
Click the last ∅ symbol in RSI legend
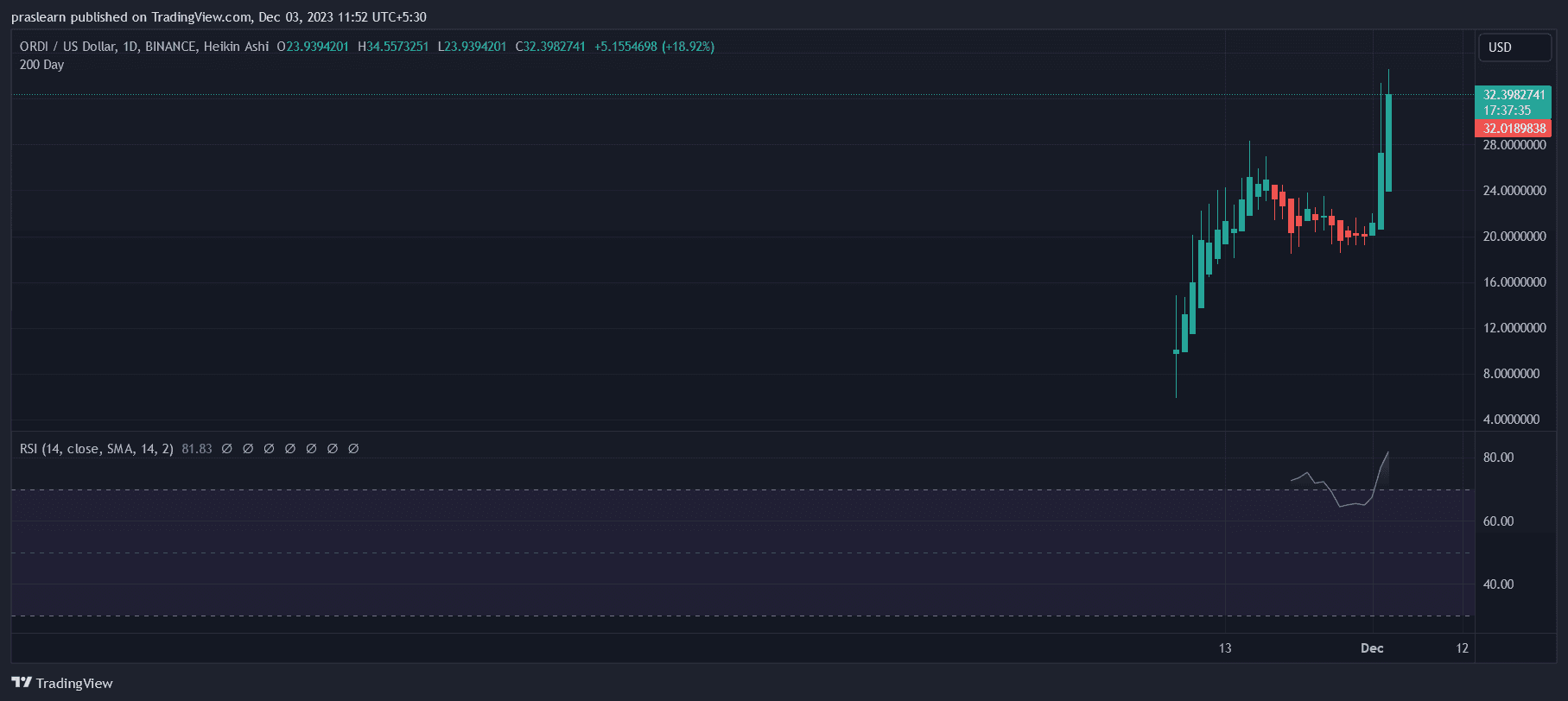353,449
